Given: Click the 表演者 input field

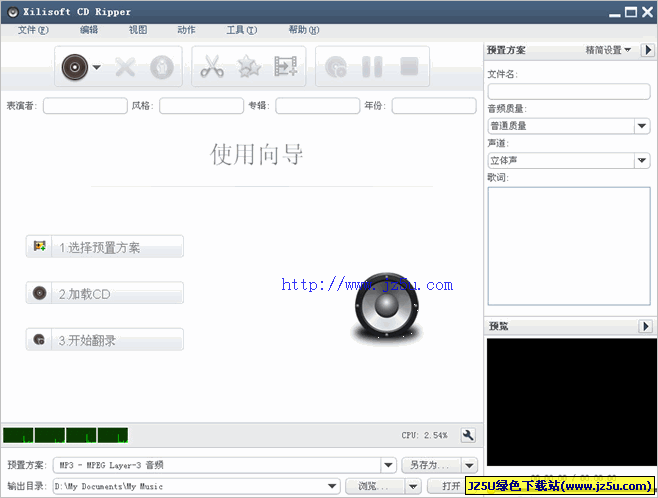Looking at the screenshot, I should 85,106.
